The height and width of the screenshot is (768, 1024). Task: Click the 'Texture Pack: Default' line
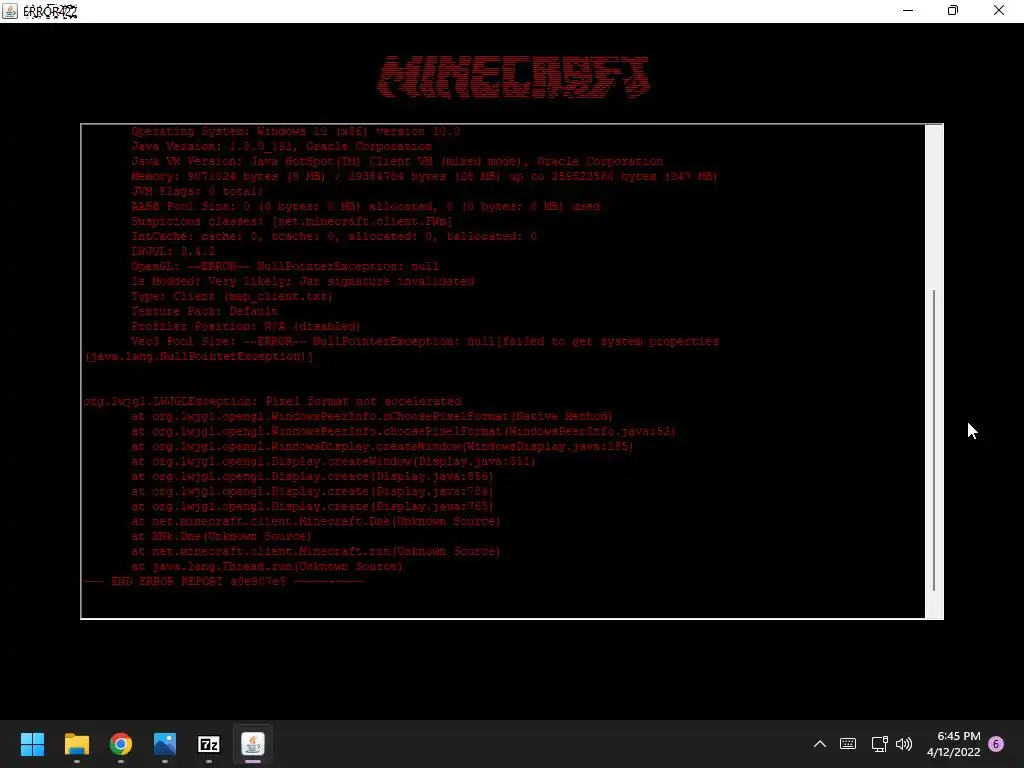[x=204, y=312]
